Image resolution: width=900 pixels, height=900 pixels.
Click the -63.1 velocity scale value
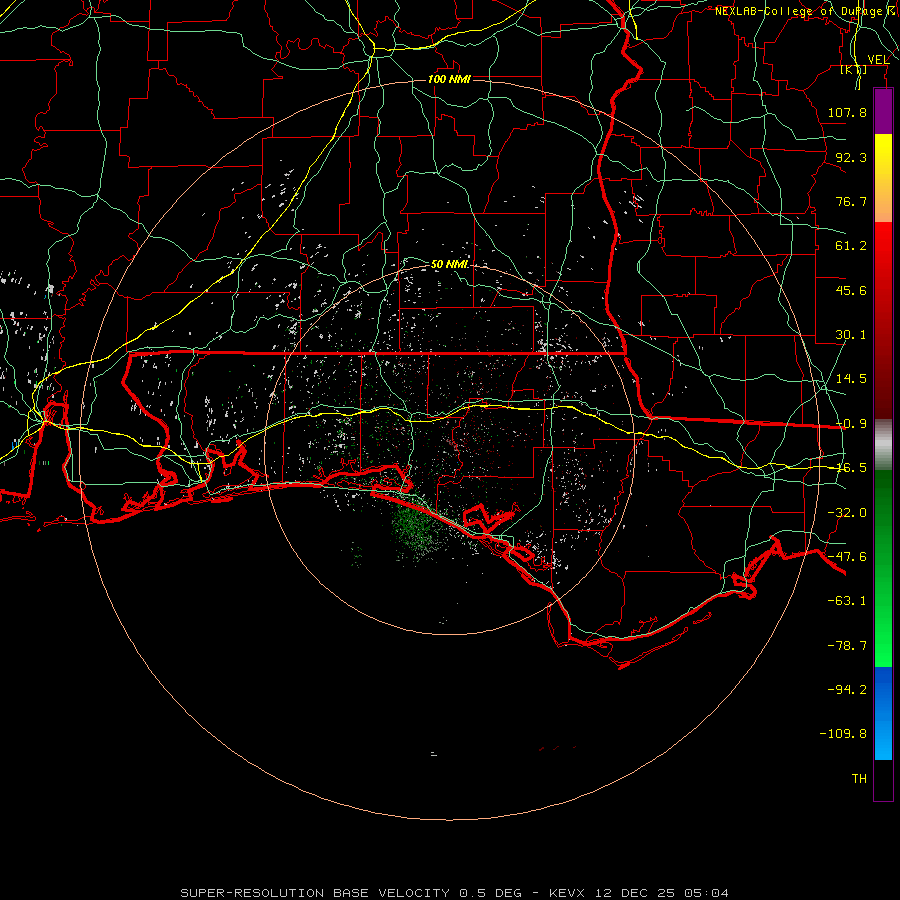(847, 601)
